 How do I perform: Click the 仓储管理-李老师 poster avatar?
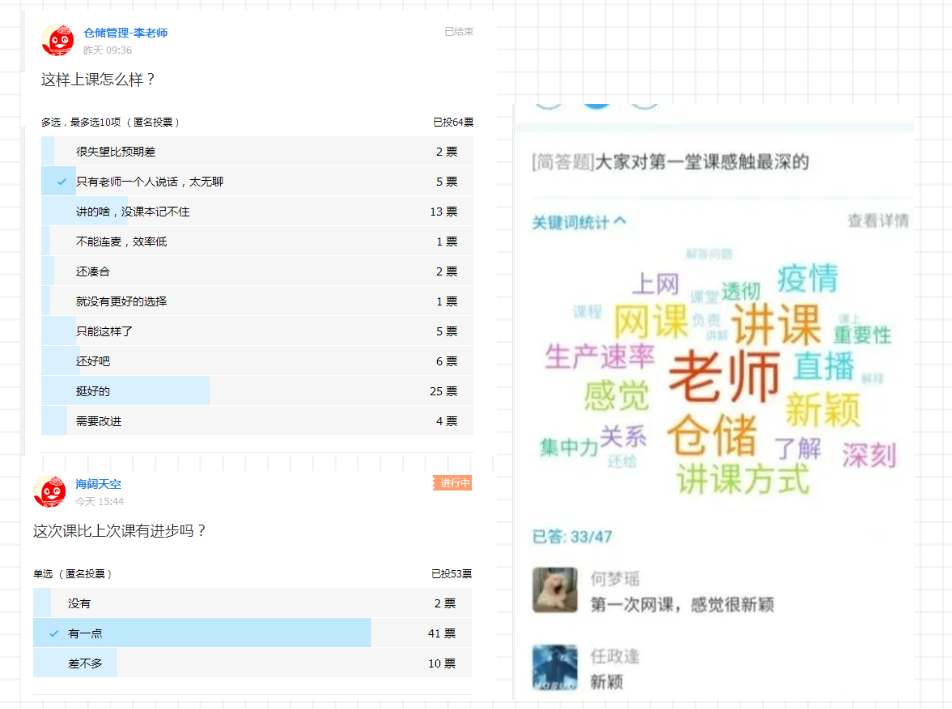tap(57, 40)
